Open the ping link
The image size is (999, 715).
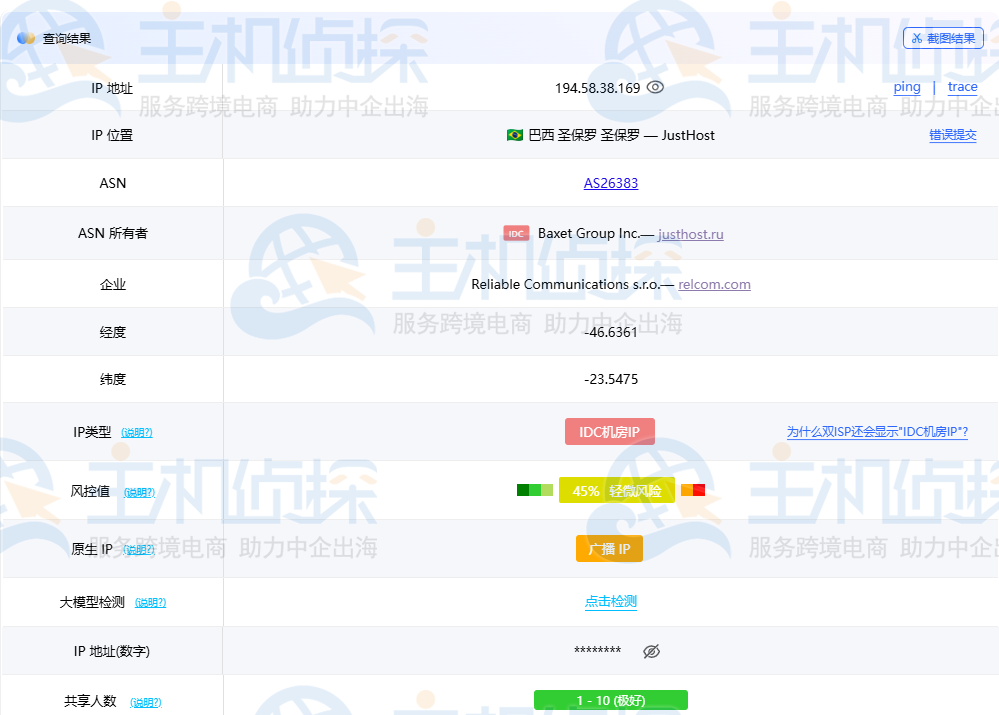pos(906,87)
